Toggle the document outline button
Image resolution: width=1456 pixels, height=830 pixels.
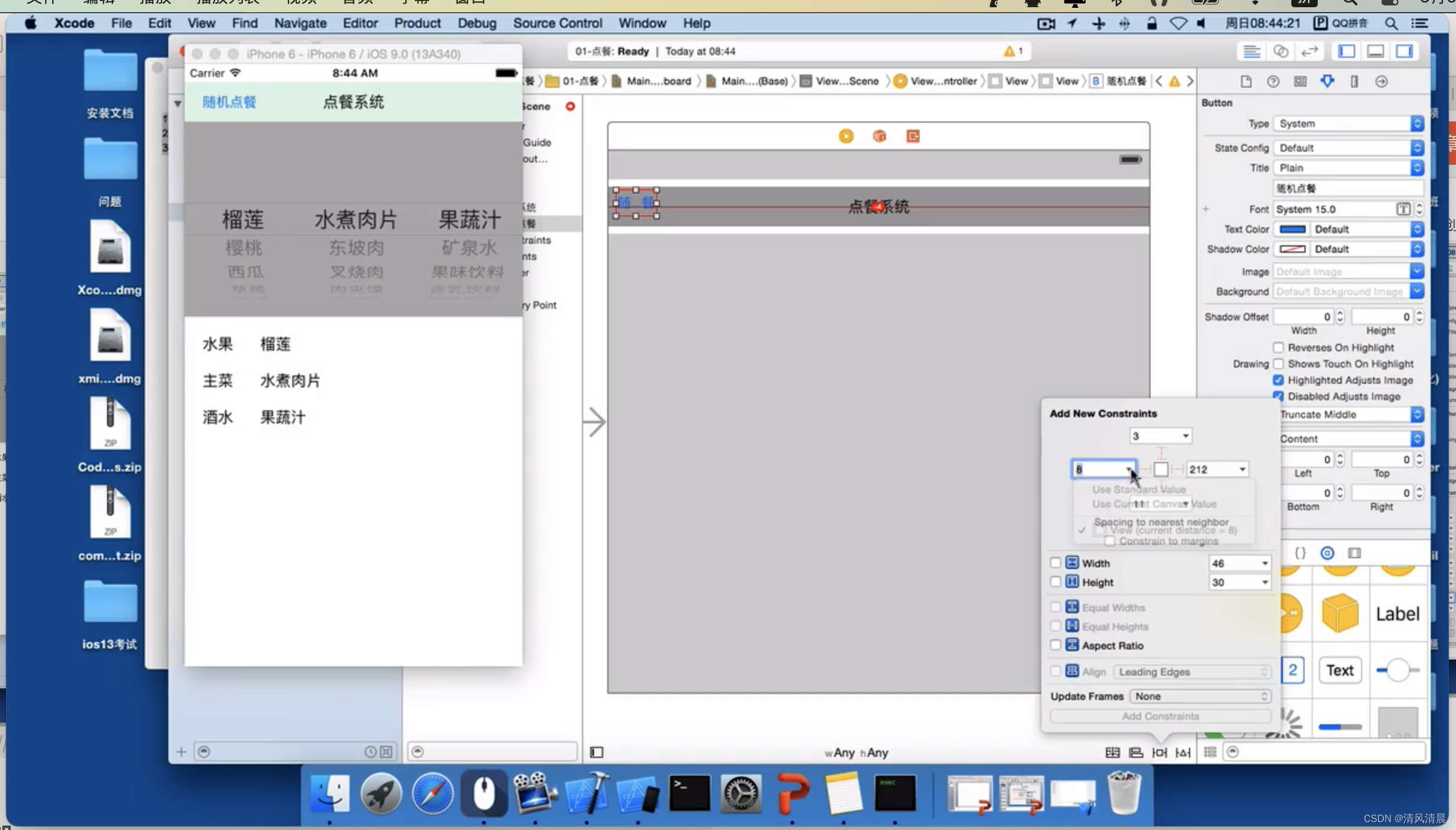click(x=596, y=752)
